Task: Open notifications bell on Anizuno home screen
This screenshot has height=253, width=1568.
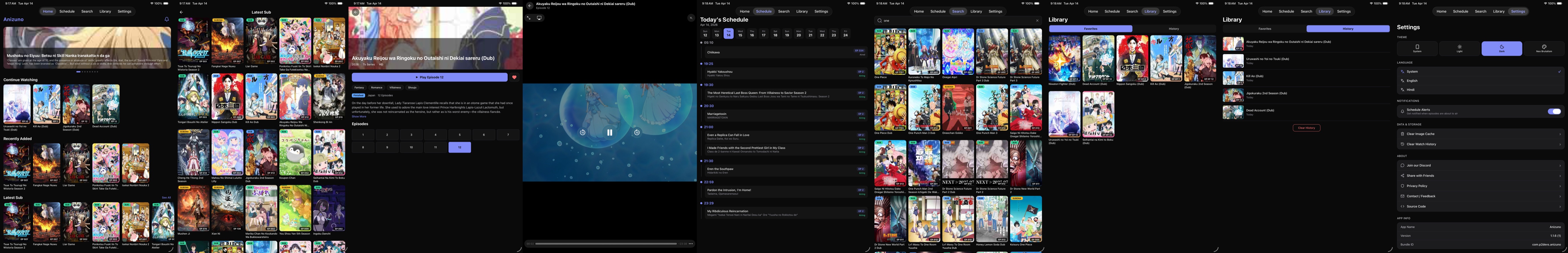Action: (x=167, y=19)
